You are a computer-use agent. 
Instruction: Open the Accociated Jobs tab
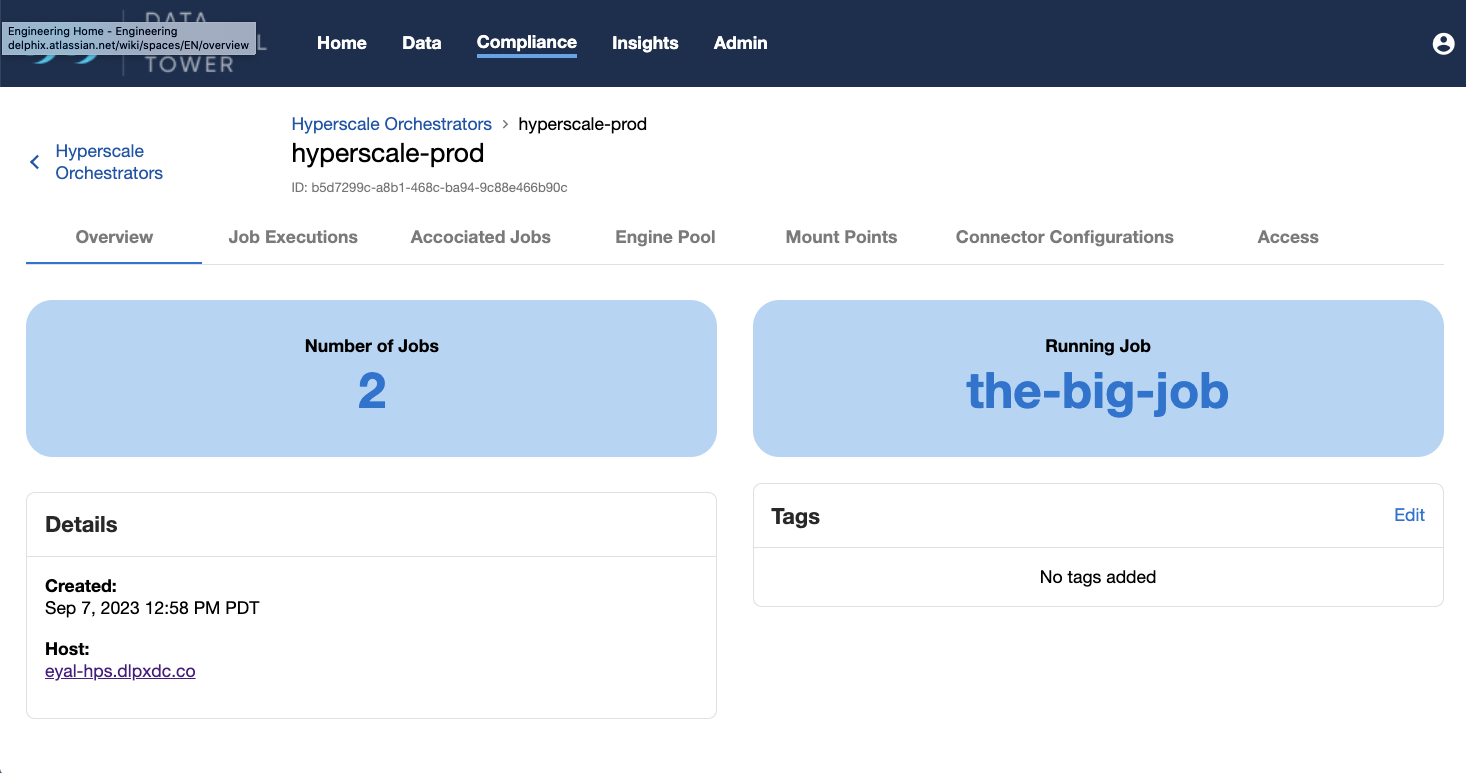480,237
